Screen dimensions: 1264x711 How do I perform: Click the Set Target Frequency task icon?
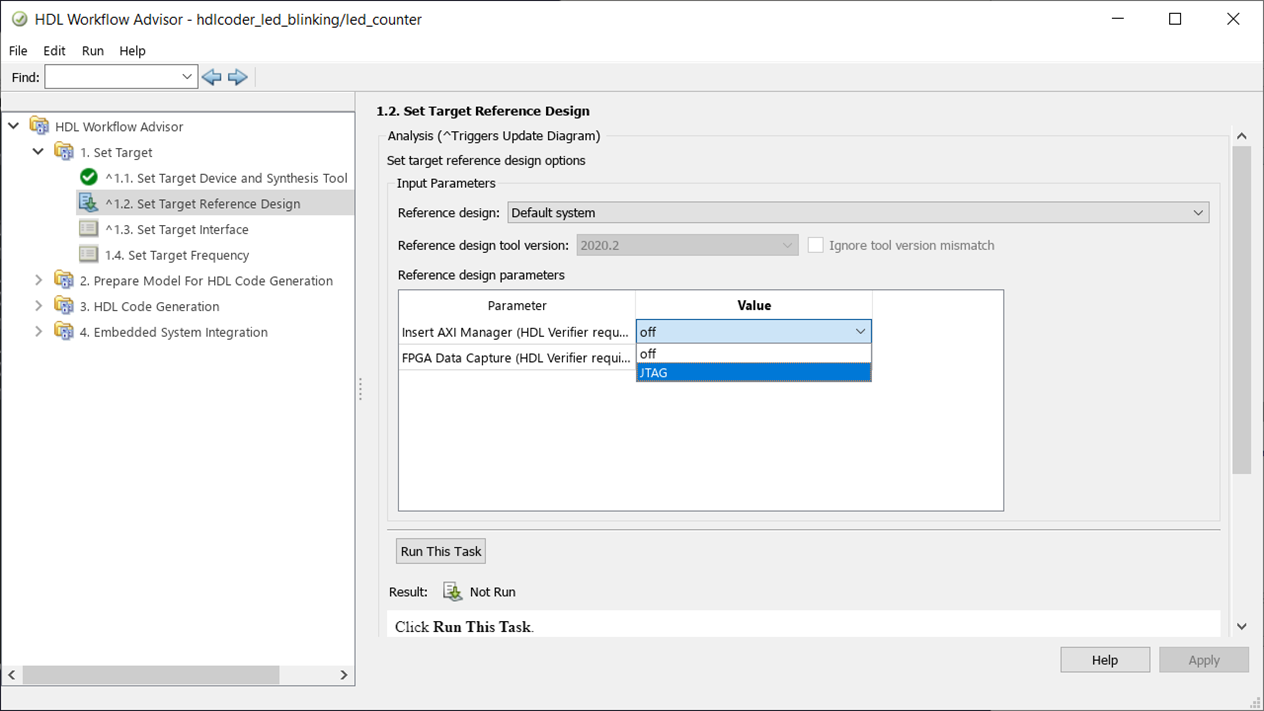[x=89, y=255]
